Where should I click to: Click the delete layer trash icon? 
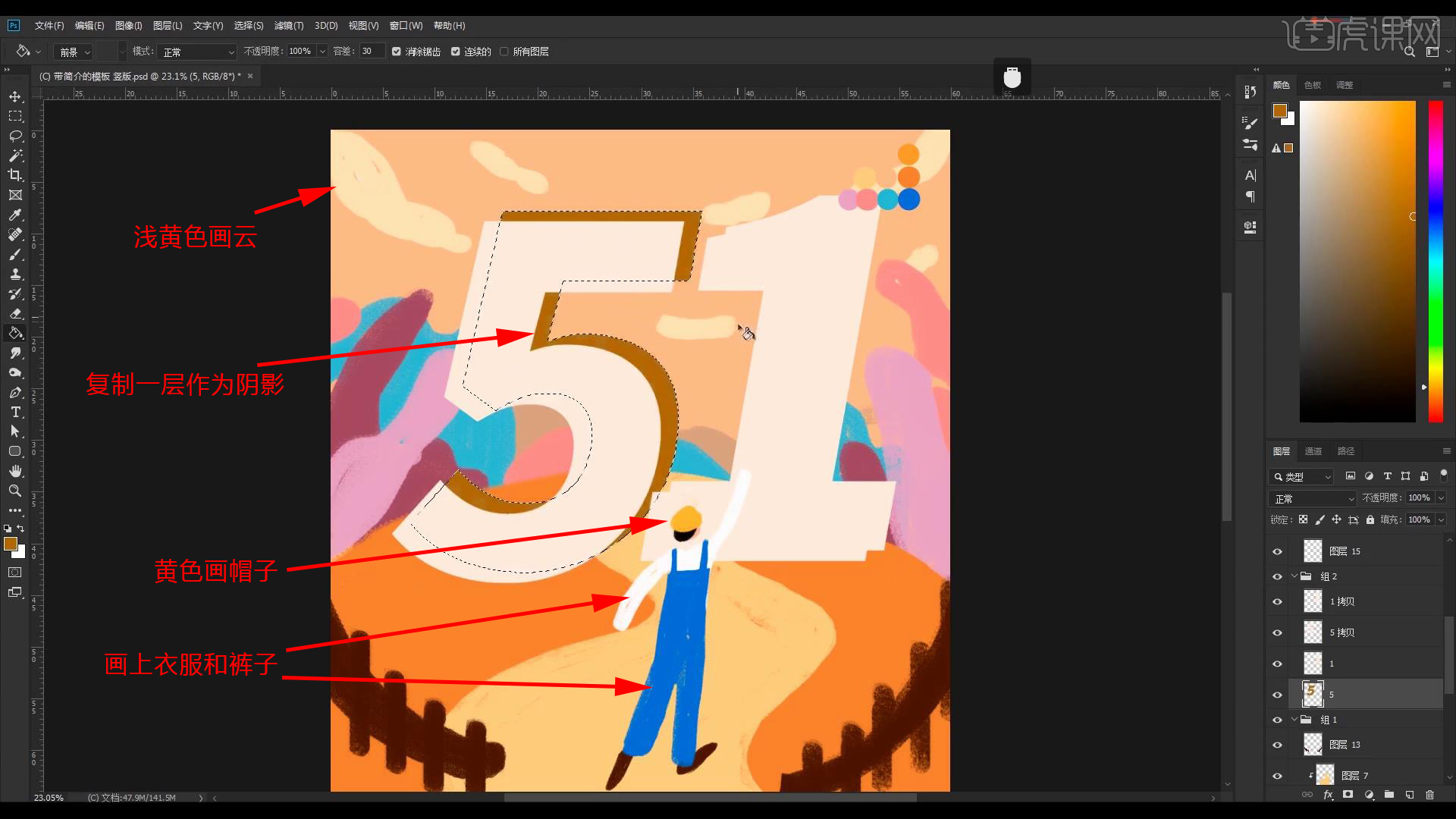[x=1429, y=795]
